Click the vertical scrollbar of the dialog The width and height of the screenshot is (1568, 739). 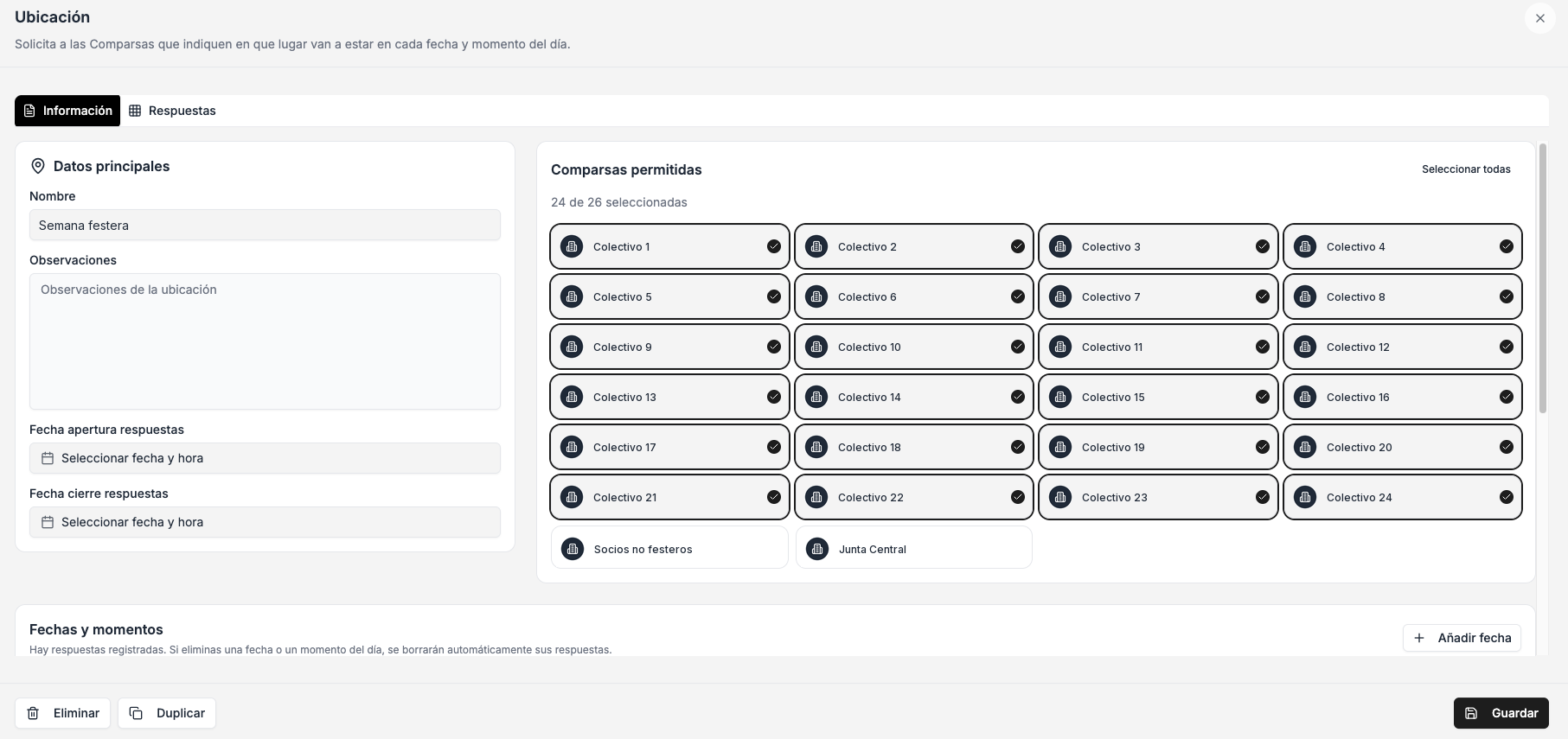point(1543,278)
